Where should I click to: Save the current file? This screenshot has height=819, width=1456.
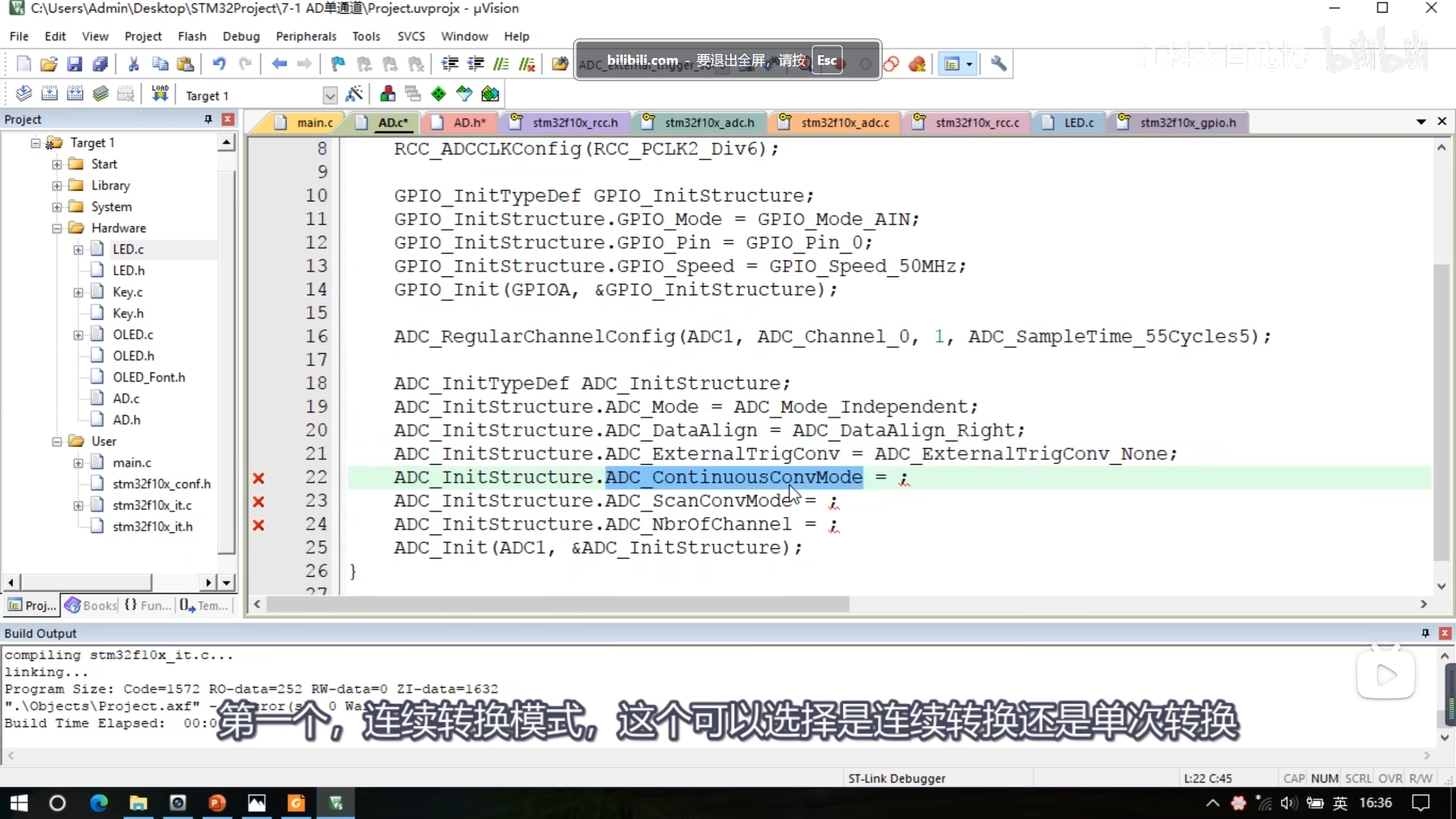pos(75,64)
